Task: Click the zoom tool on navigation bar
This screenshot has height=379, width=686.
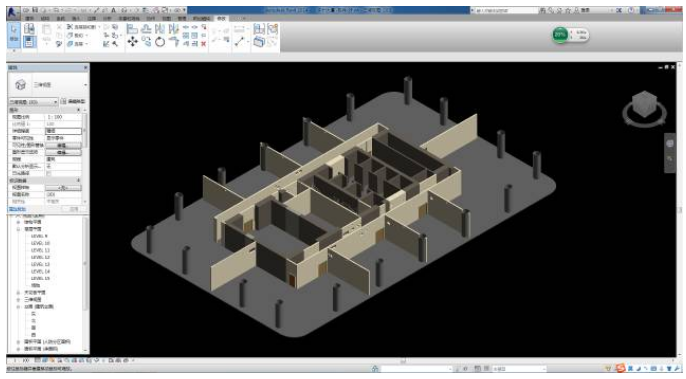Action: click(x=670, y=159)
